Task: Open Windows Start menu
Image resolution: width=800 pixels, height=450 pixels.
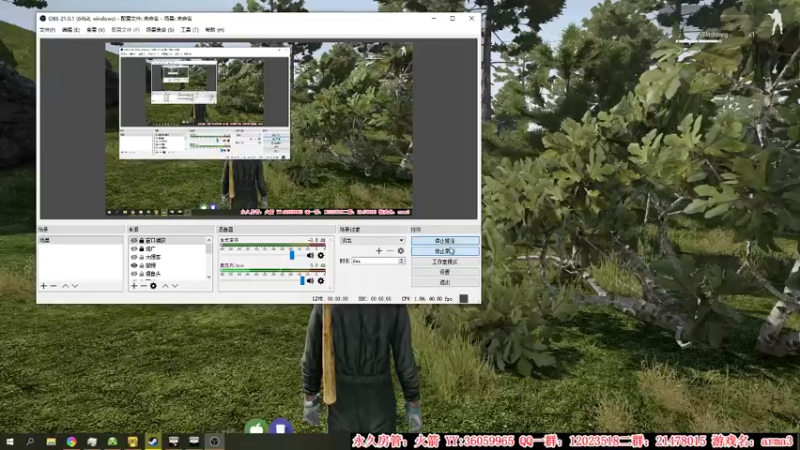Action: 10,441
